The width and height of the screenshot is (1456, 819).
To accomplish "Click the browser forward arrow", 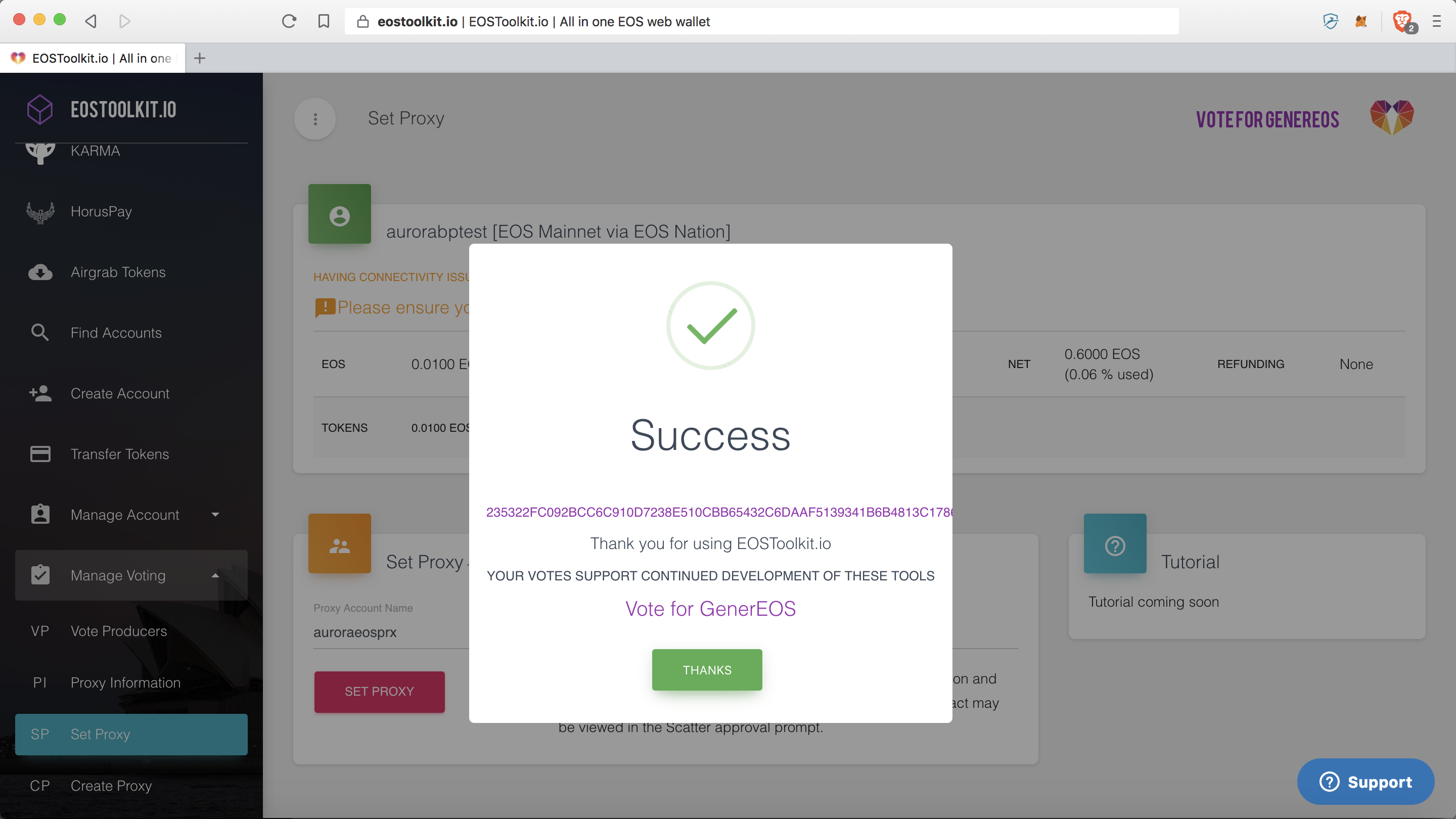I will coord(125,21).
